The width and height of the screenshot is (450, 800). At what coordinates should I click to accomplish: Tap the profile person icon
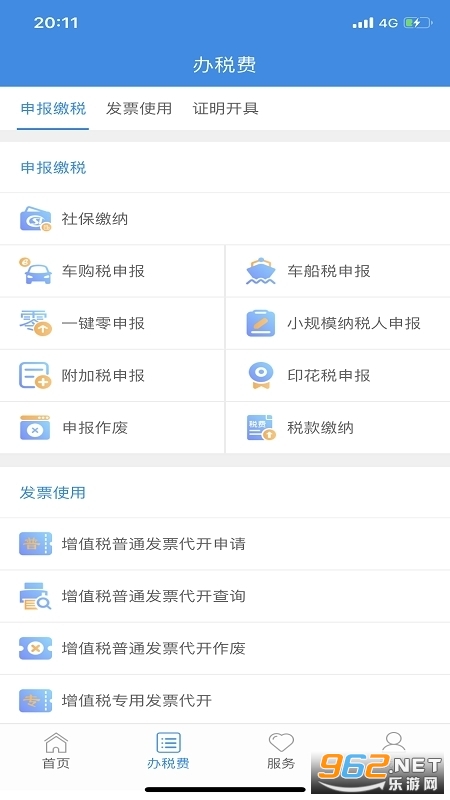(394, 741)
